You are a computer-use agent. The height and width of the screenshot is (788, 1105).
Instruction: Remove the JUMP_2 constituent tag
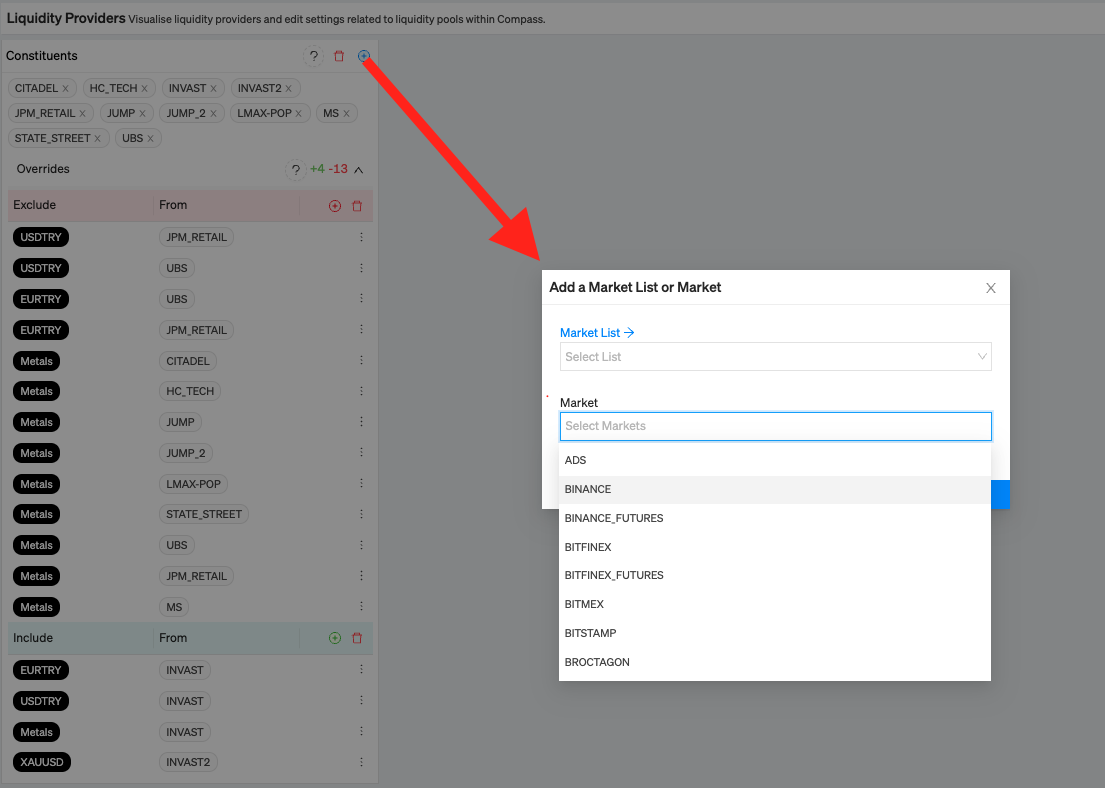click(214, 113)
